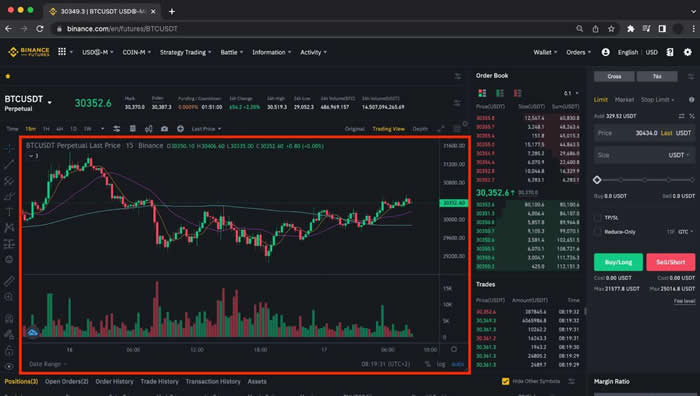
Task: Toggle log scale on chart
Action: [x=441, y=364]
